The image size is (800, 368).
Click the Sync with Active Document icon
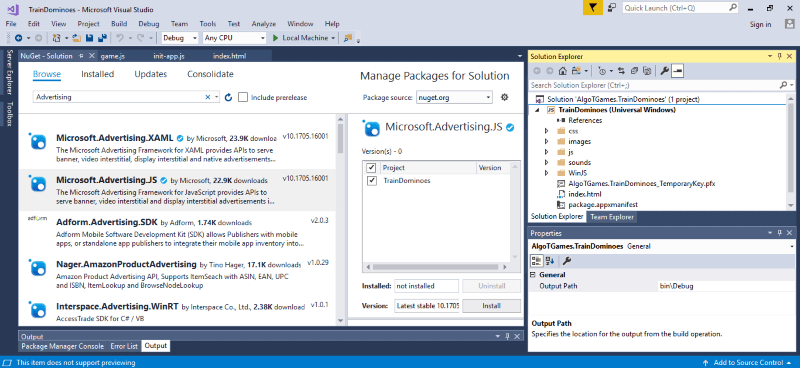tap(621, 71)
